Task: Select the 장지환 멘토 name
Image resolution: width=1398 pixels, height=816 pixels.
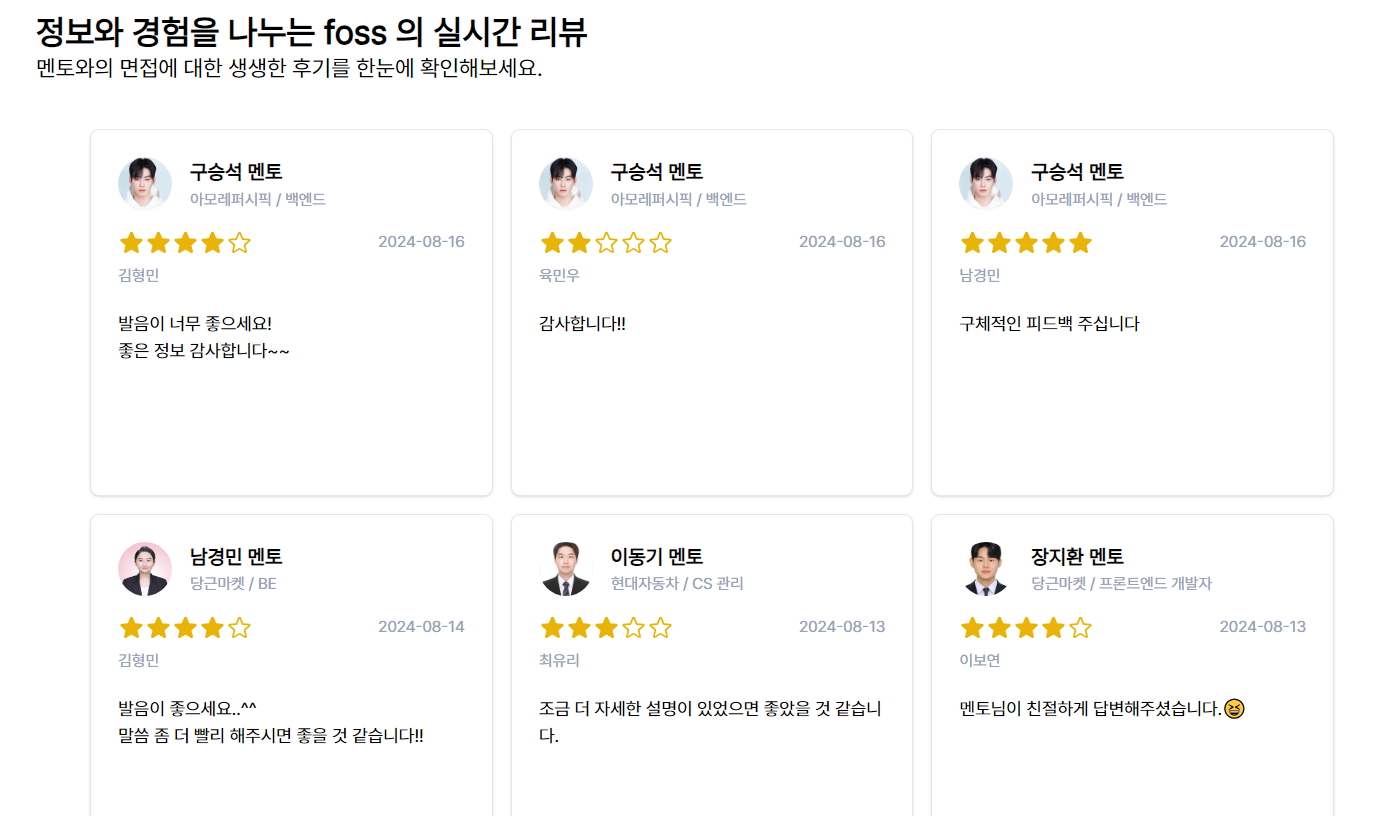Action: pyautogui.click(x=1077, y=557)
